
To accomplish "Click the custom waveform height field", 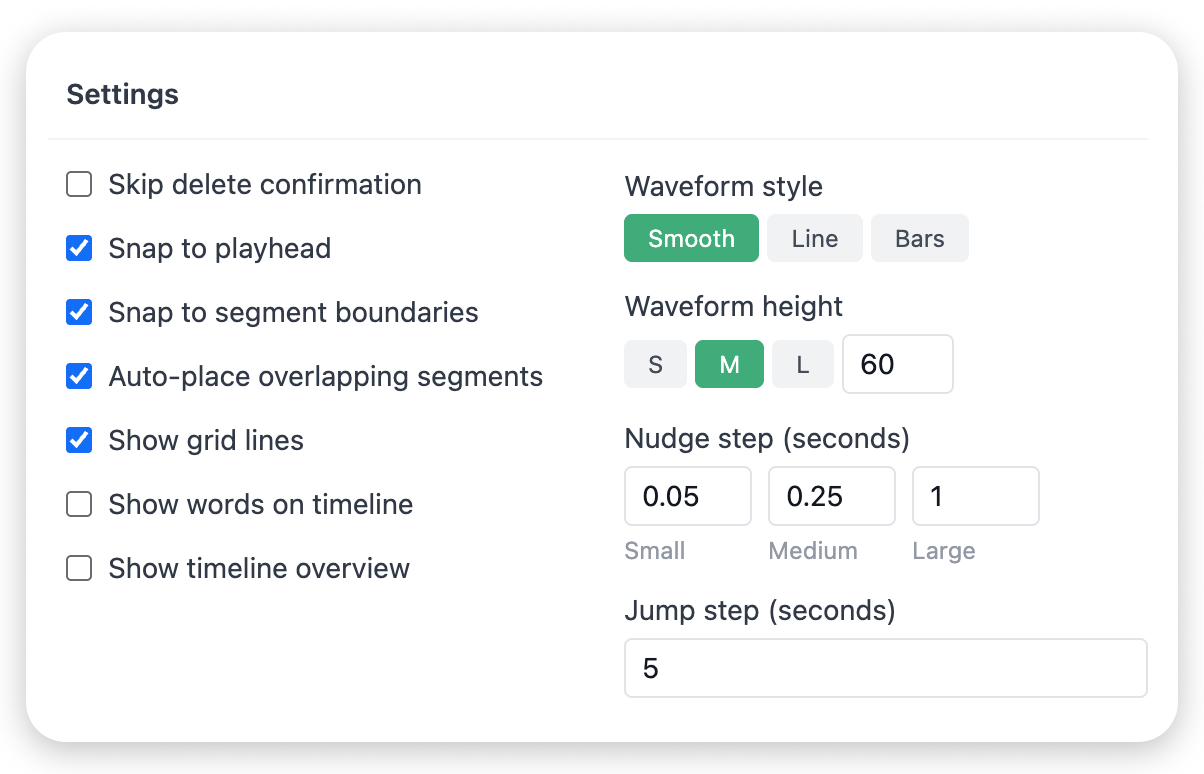I will pos(897,364).
